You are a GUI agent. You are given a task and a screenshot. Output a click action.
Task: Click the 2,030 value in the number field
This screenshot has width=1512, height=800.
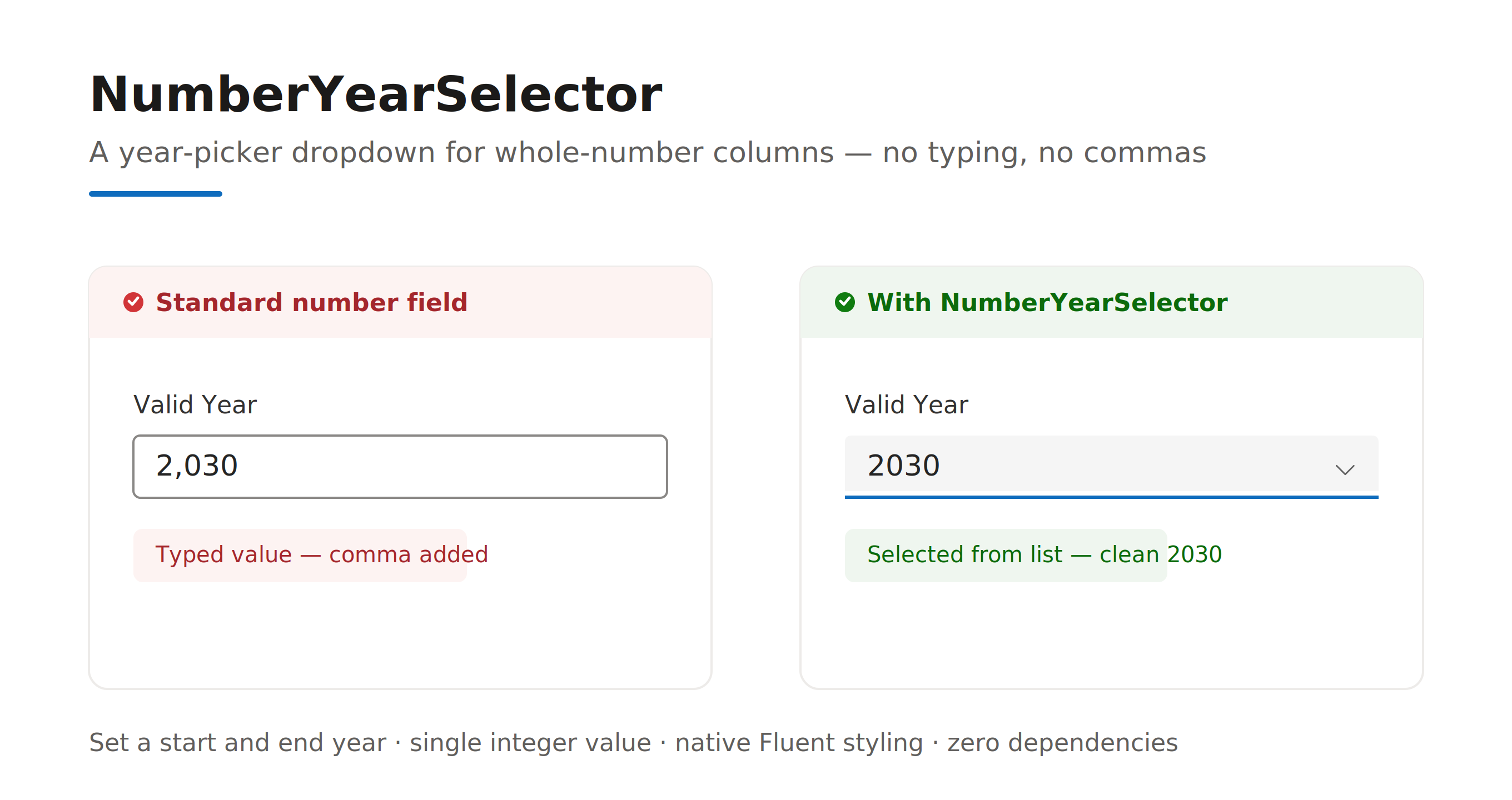tap(197, 466)
